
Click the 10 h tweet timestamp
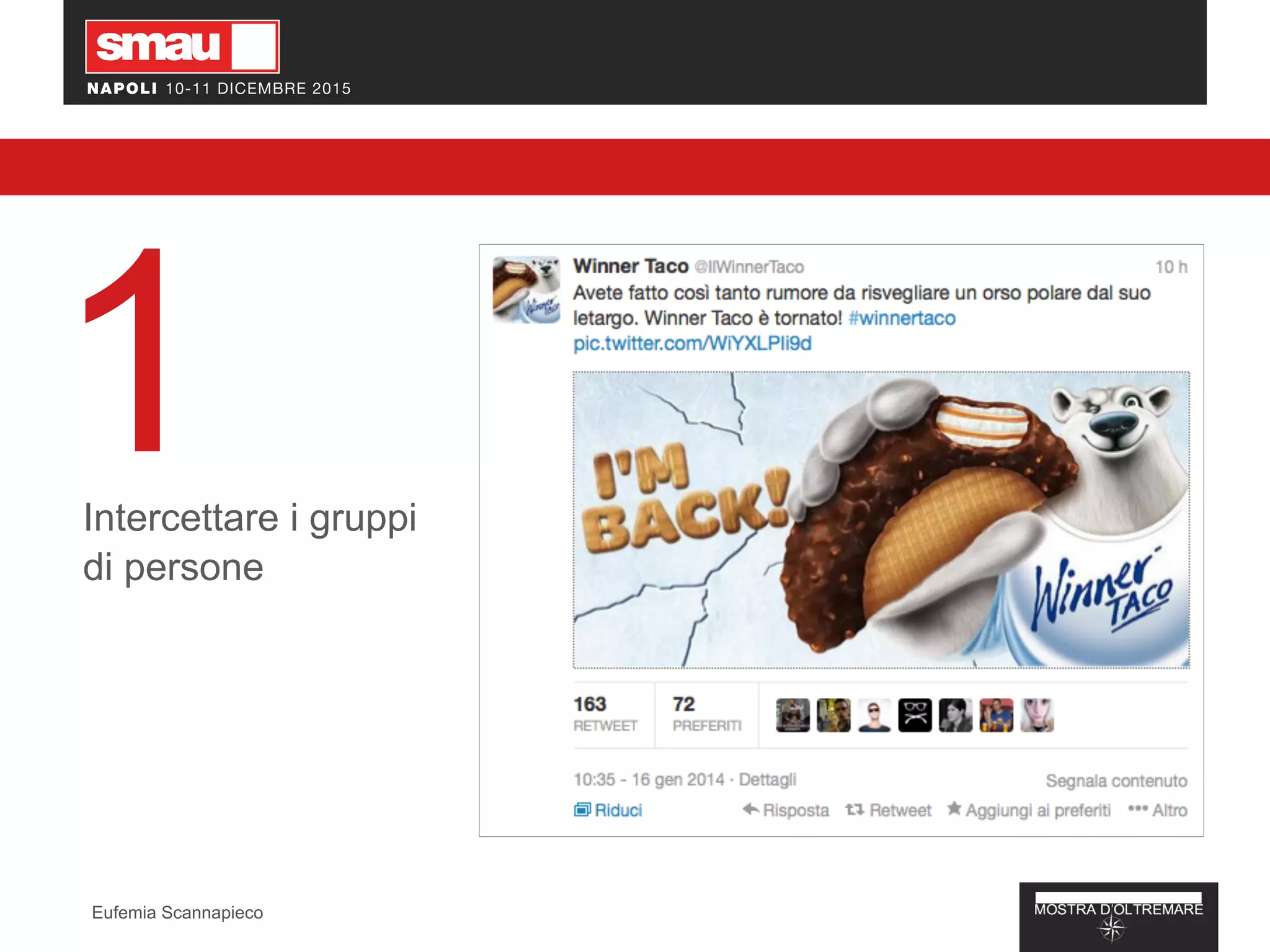(x=1170, y=267)
